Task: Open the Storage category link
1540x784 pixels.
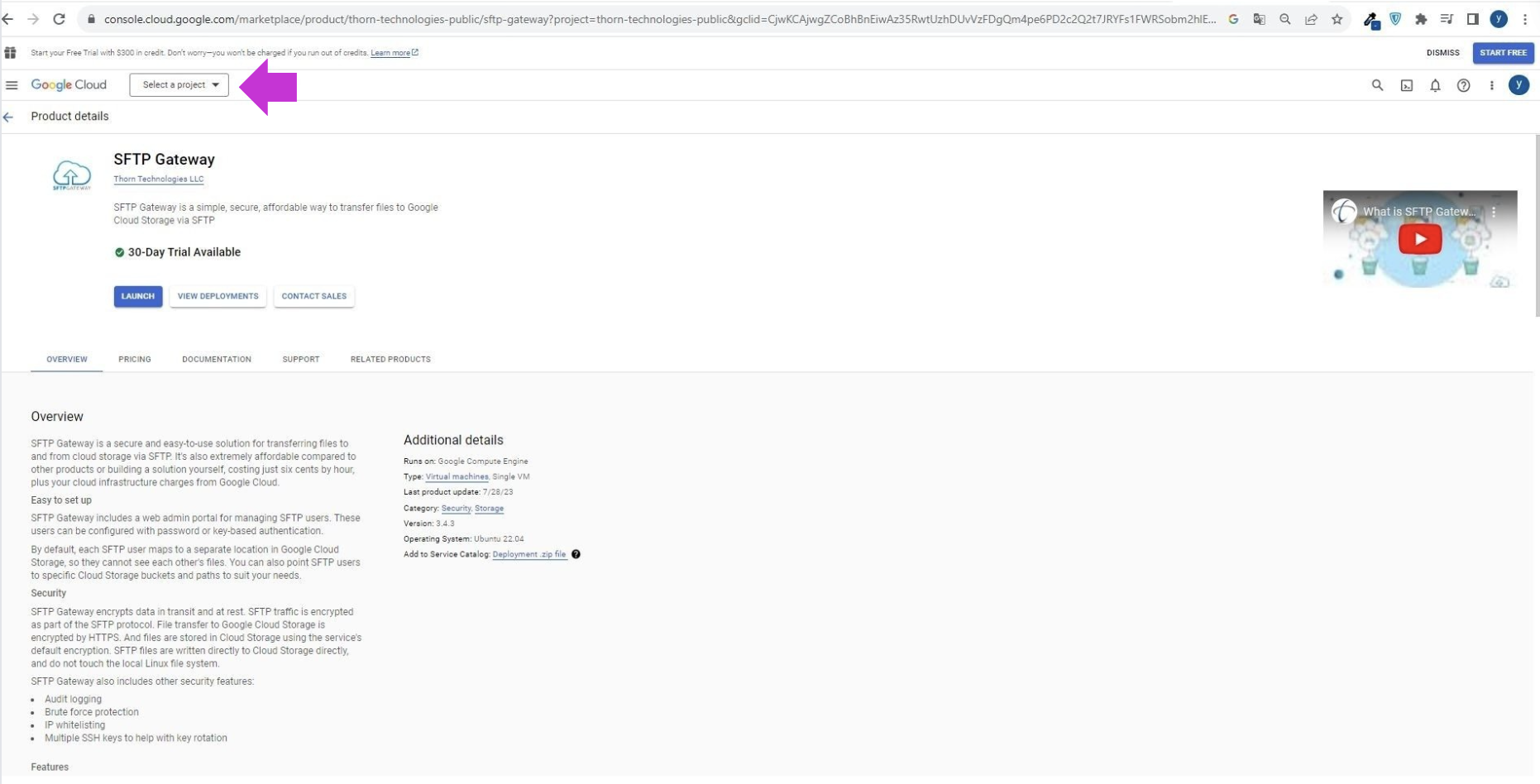Action: [x=489, y=508]
